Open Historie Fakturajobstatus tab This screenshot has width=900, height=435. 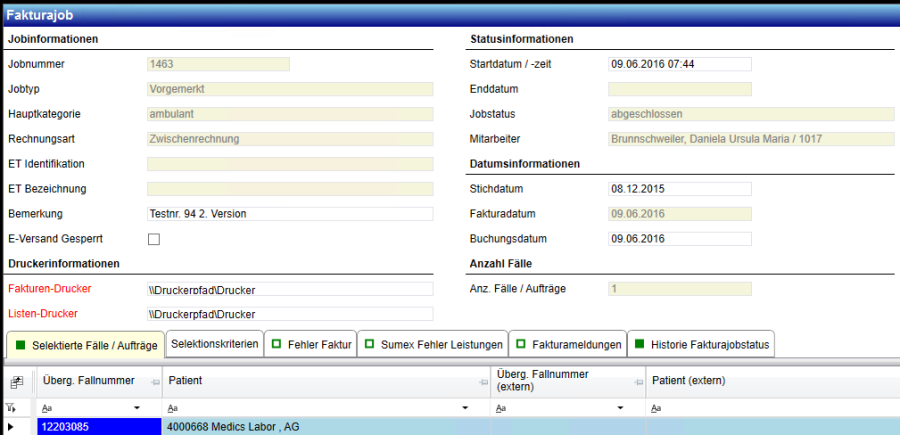pos(701,344)
